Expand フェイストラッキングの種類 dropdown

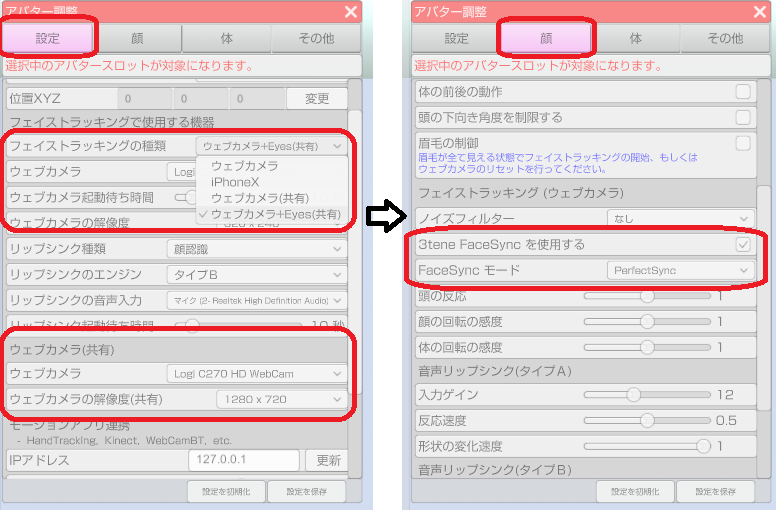tap(271, 146)
